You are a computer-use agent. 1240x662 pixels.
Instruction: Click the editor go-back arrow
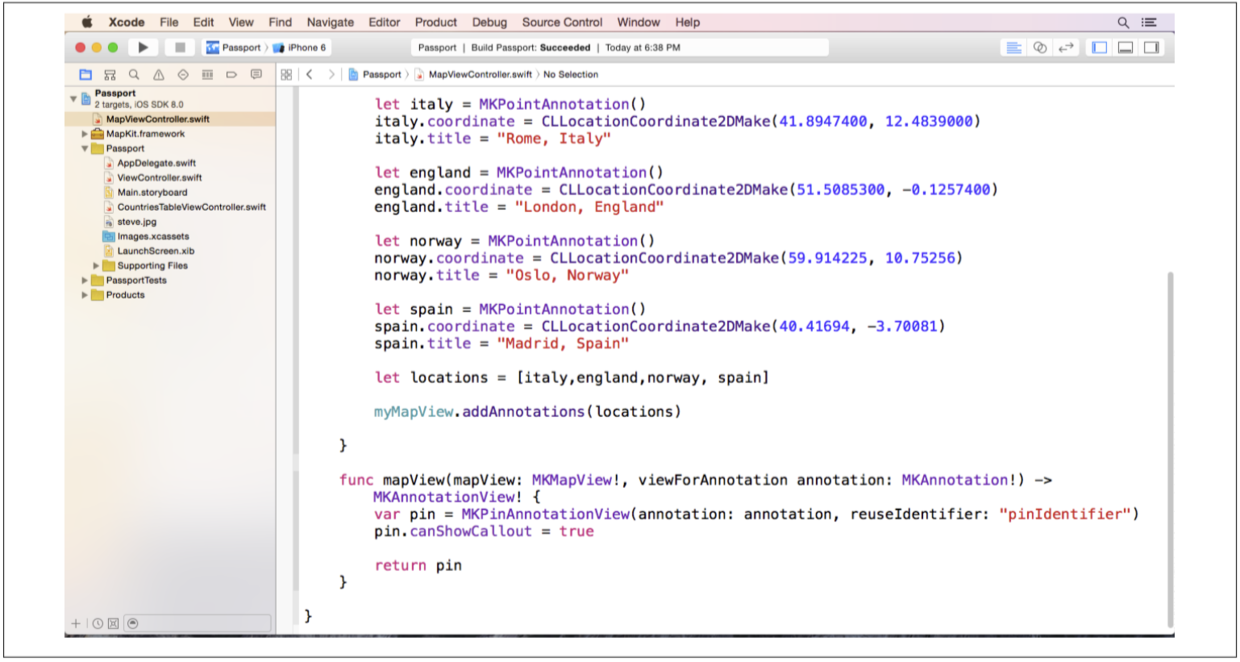coord(310,75)
